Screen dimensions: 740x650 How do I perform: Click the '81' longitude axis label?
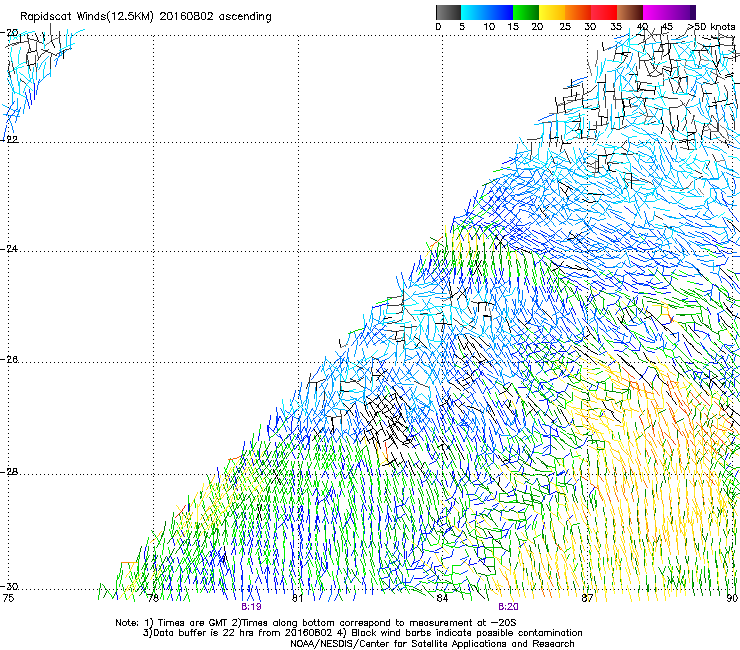click(297, 598)
